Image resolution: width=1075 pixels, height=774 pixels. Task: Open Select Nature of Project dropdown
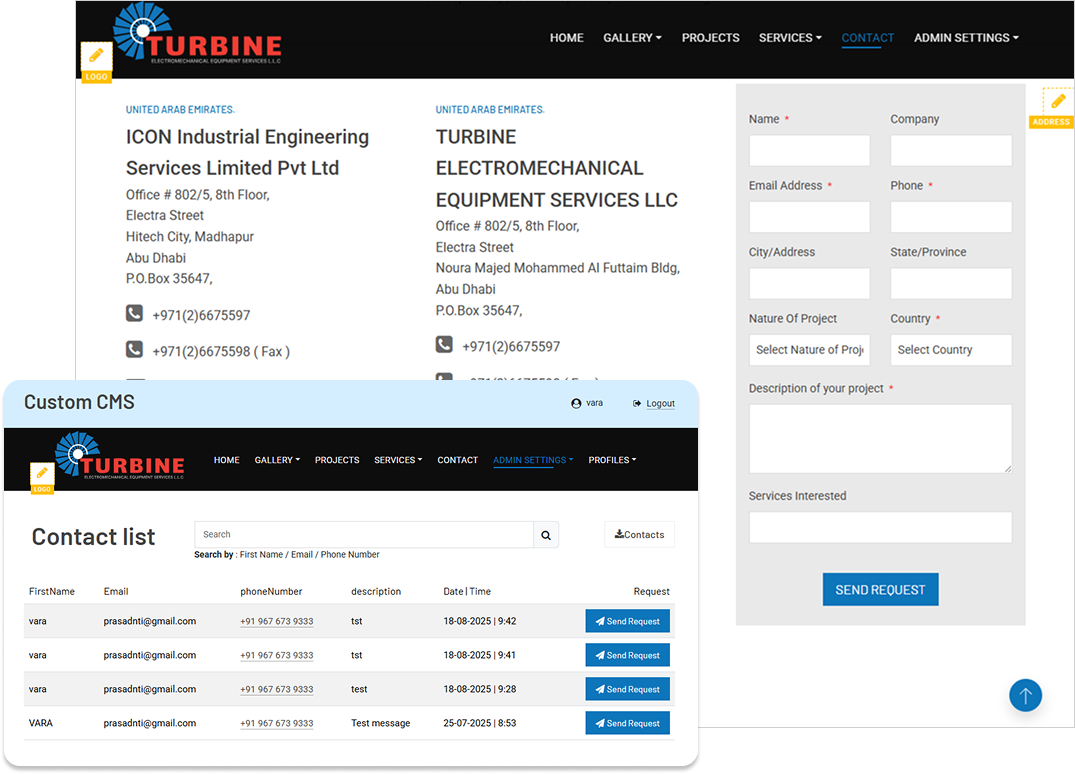click(x=809, y=350)
